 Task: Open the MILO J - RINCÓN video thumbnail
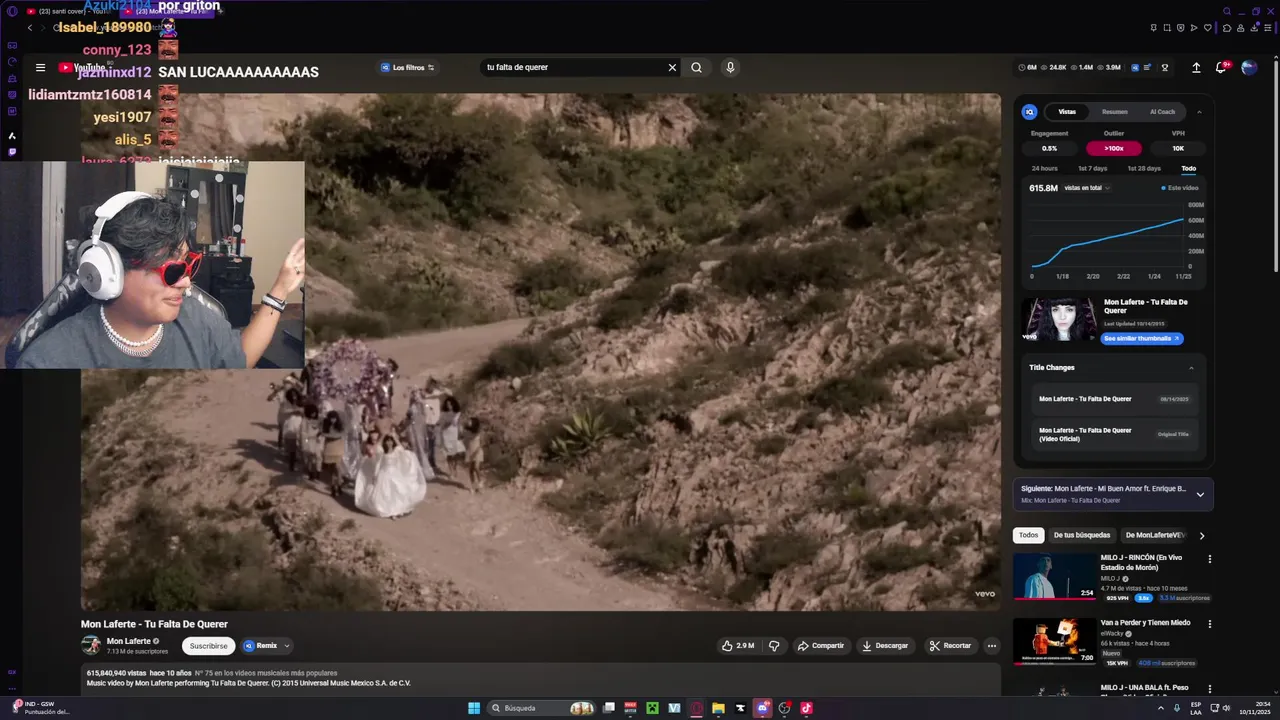1055,576
